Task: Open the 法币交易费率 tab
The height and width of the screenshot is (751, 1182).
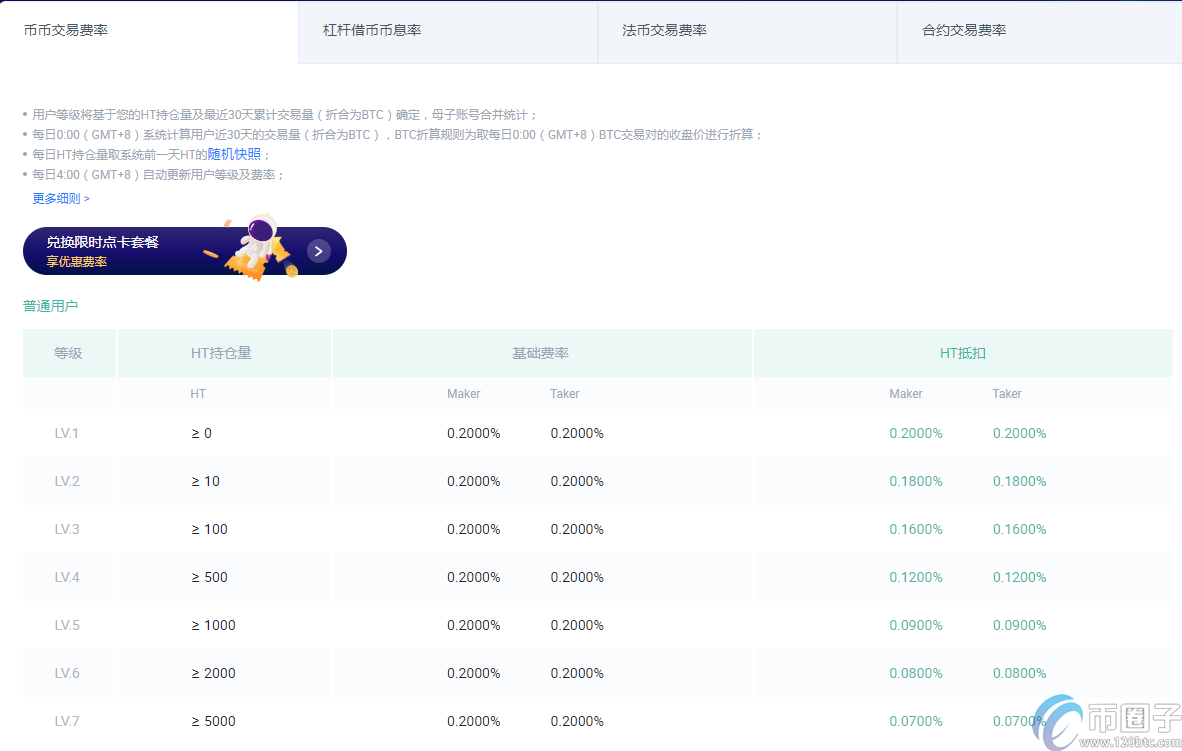Action: click(x=663, y=30)
